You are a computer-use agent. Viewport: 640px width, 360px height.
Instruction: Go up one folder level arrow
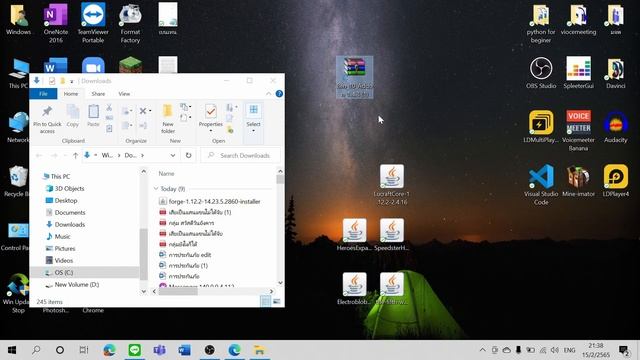[76, 156]
